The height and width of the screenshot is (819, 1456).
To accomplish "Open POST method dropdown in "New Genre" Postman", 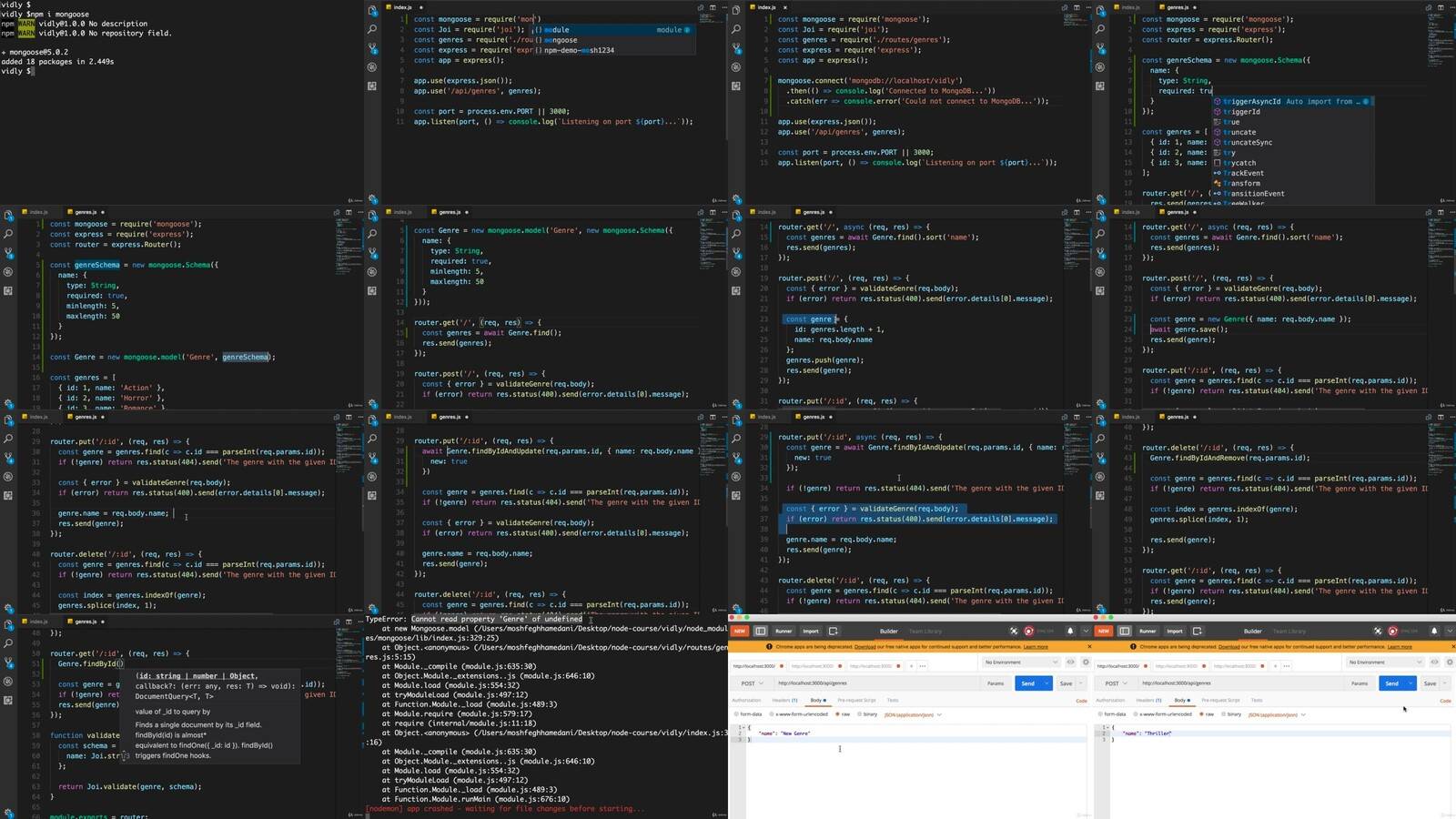I will tap(752, 683).
